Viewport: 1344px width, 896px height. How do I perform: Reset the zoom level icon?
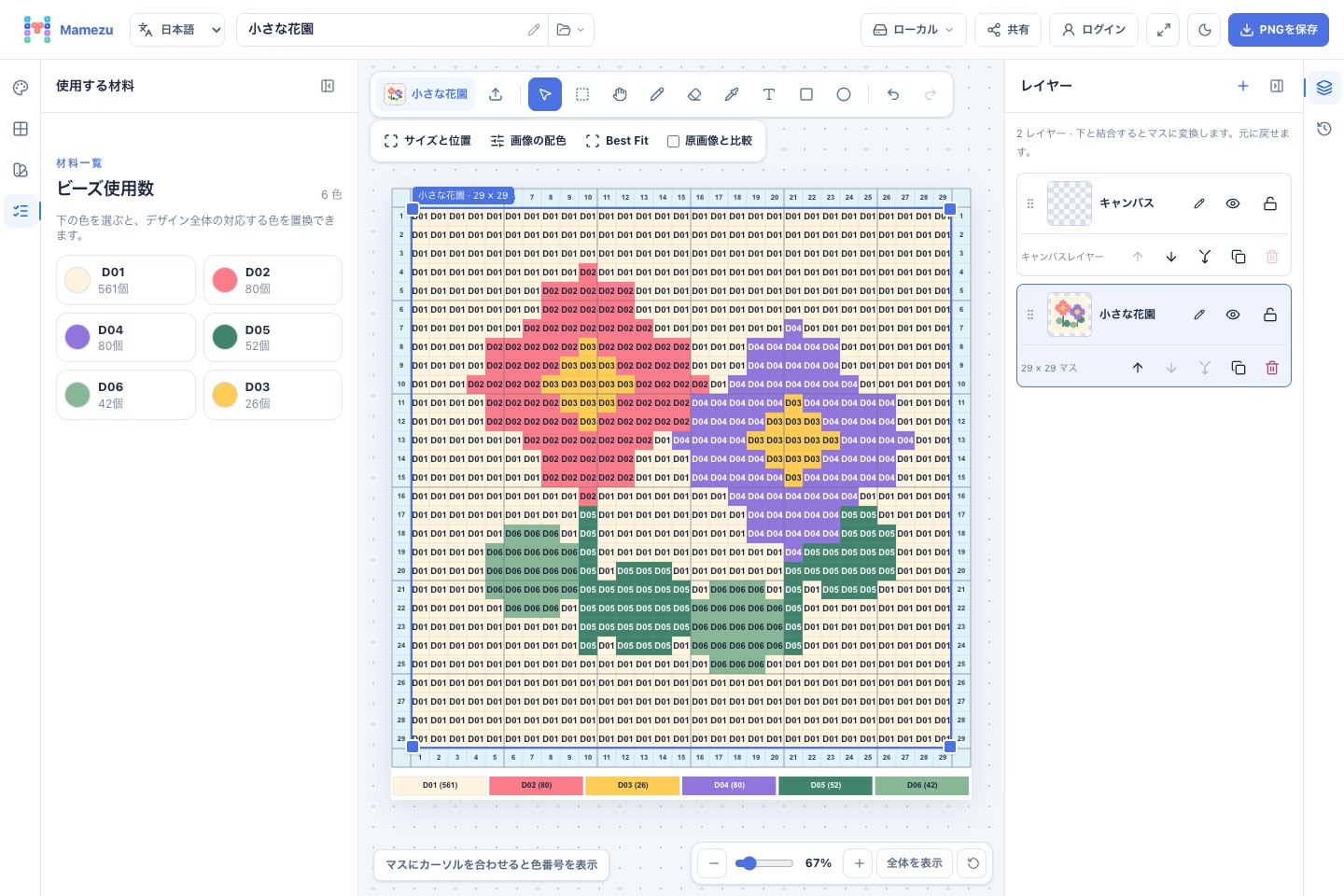[x=973, y=863]
